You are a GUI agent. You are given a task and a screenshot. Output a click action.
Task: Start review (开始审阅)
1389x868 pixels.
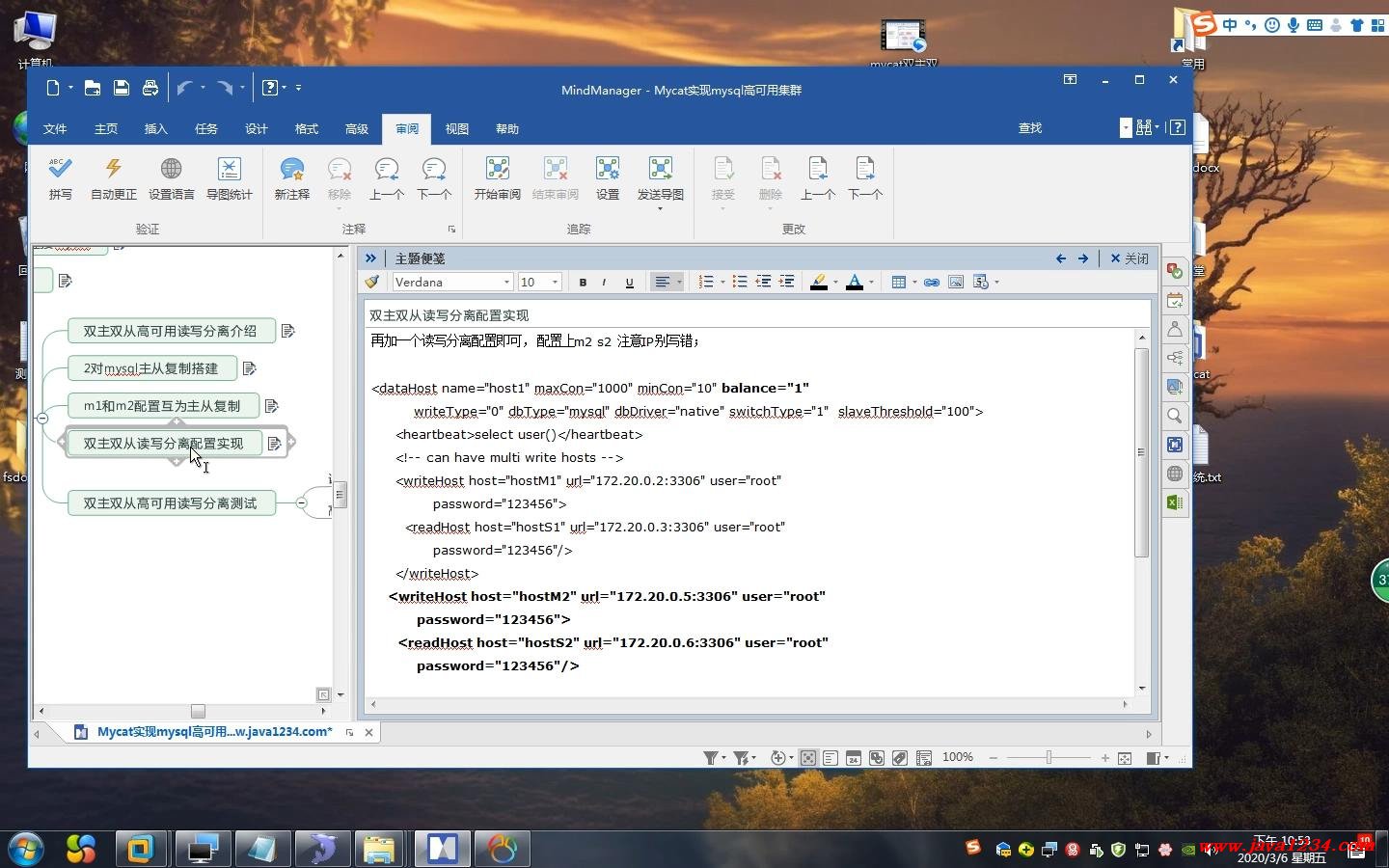(497, 178)
